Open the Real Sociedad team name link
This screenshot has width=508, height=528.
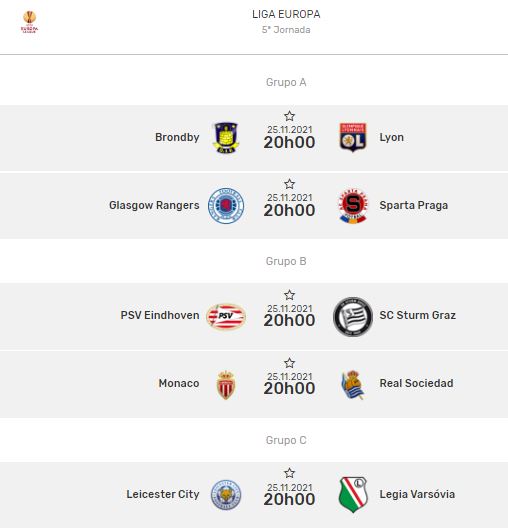coord(416,383)
